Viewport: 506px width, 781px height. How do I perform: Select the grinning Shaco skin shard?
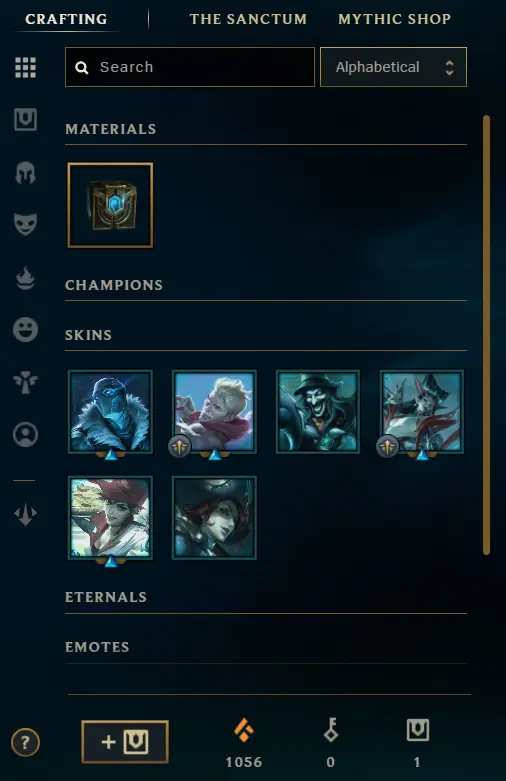pyautogui.click(x=318, y=411)
